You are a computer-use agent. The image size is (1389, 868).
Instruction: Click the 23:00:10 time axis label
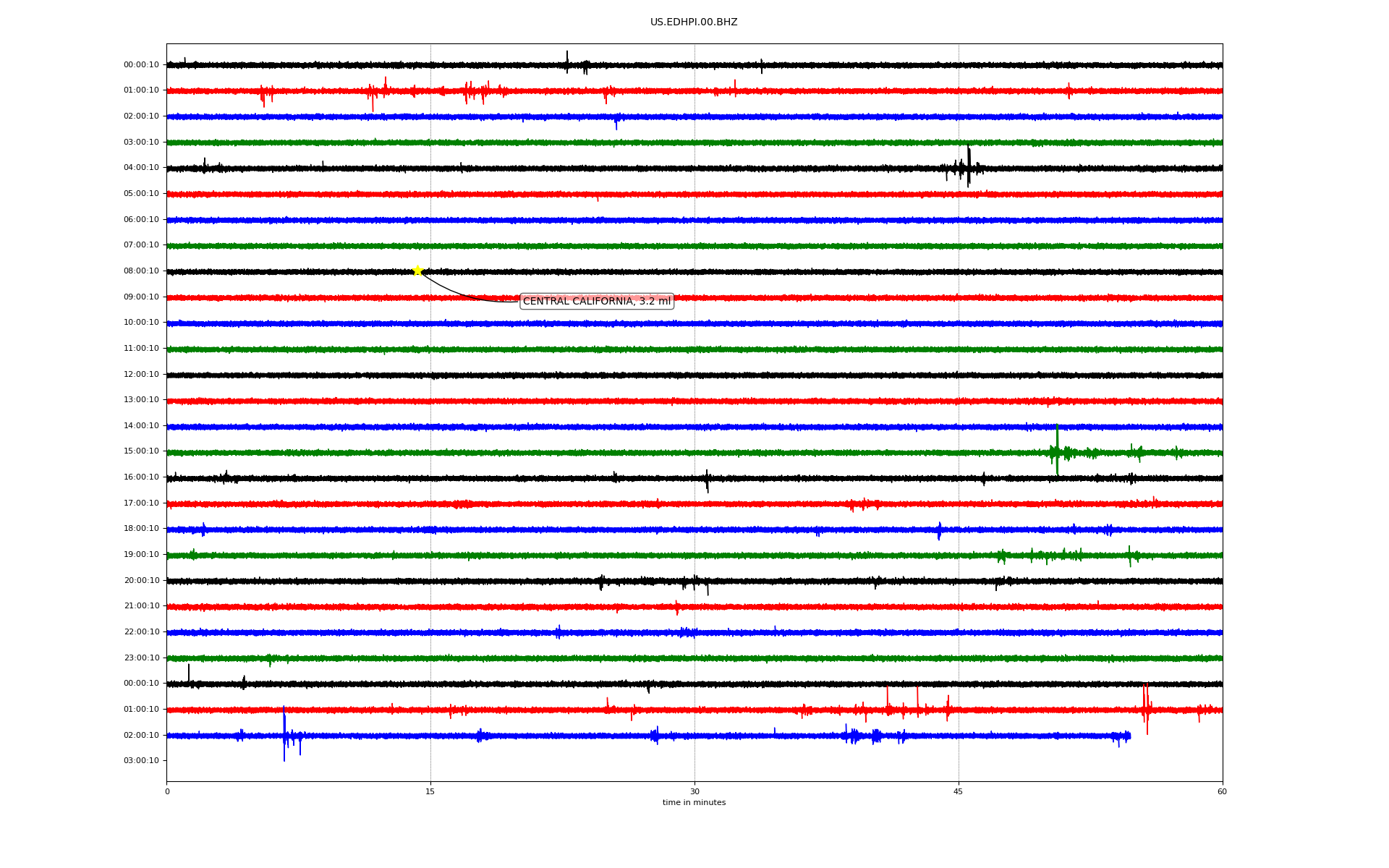(x=141, y=658)
